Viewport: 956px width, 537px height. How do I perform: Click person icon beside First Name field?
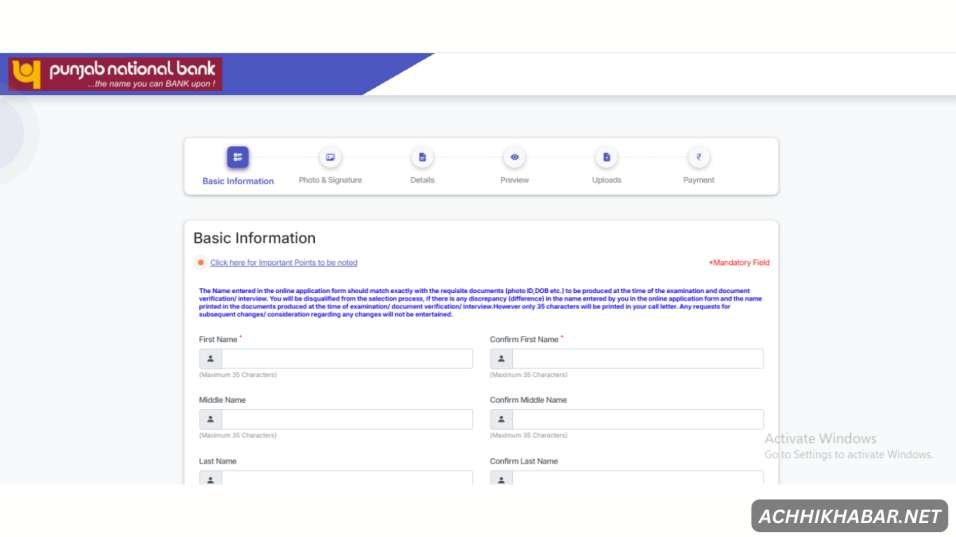click(x=210, y=359)
